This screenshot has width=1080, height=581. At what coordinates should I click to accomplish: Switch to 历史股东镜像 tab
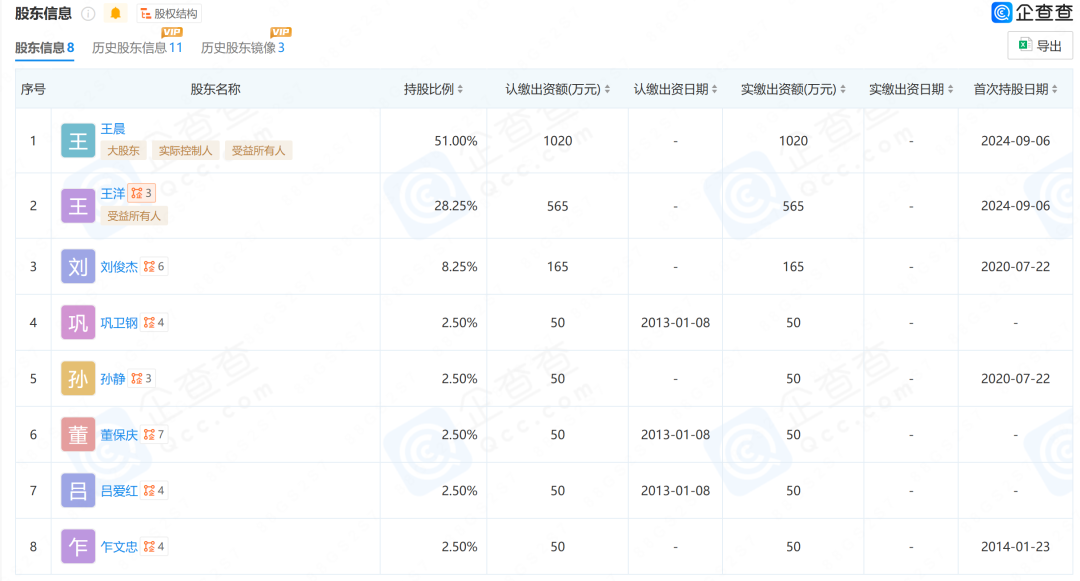(243, 48)
